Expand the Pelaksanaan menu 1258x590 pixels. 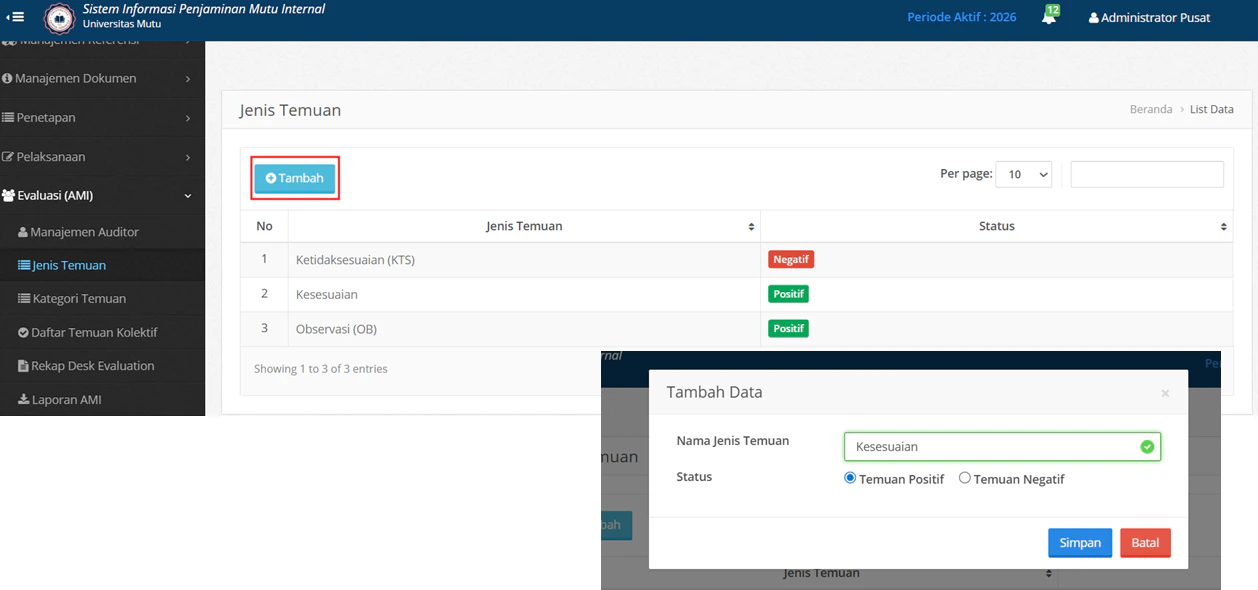pos(102,157)
